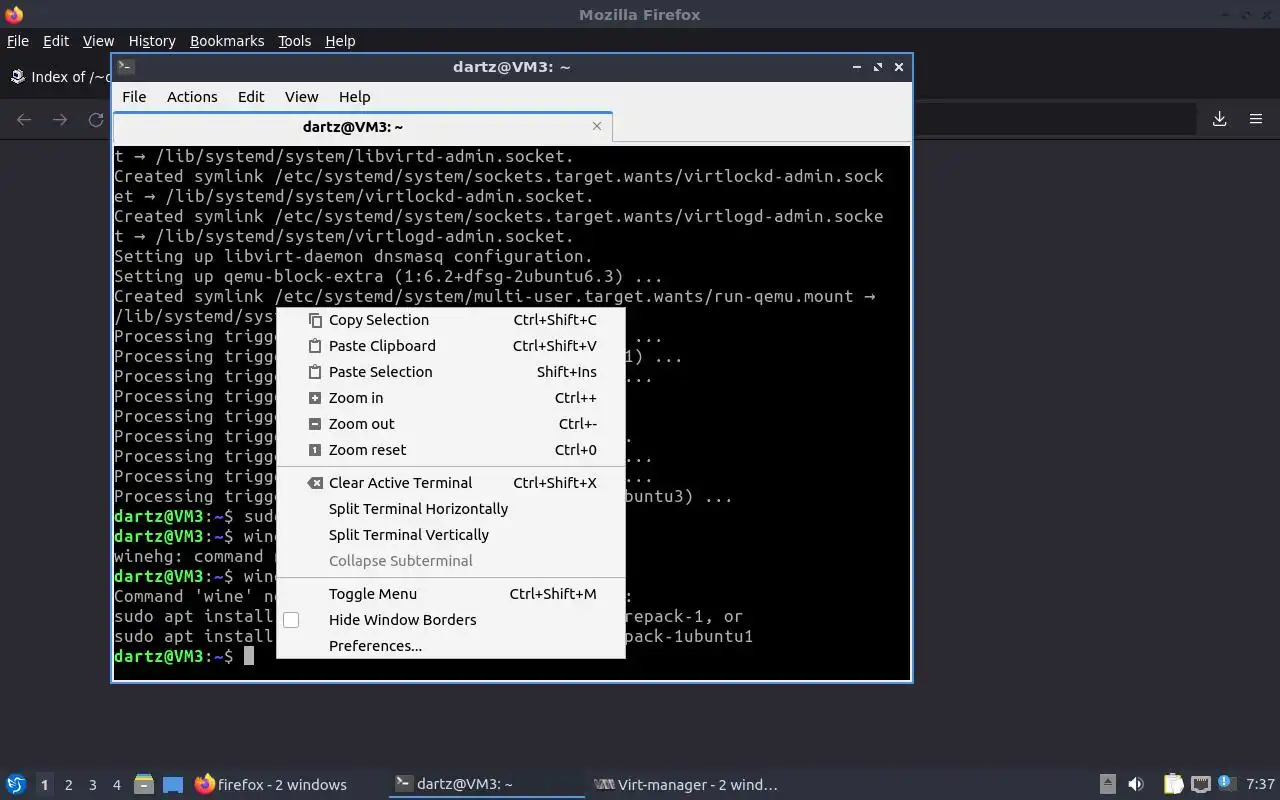Select the dartz@VM3: ~ terminal tab
This screenshot has height=800, width=1280.
pos(362,127)
